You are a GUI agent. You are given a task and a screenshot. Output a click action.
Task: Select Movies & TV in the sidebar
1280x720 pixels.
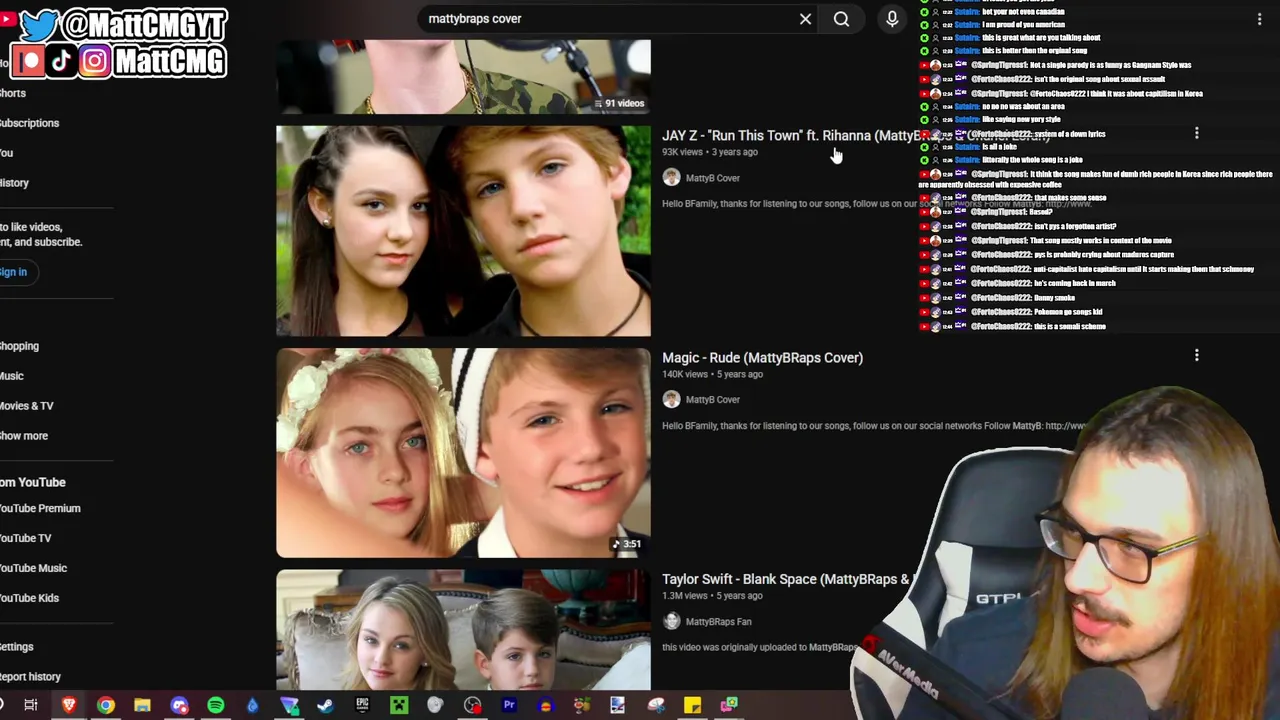point(26,406)
